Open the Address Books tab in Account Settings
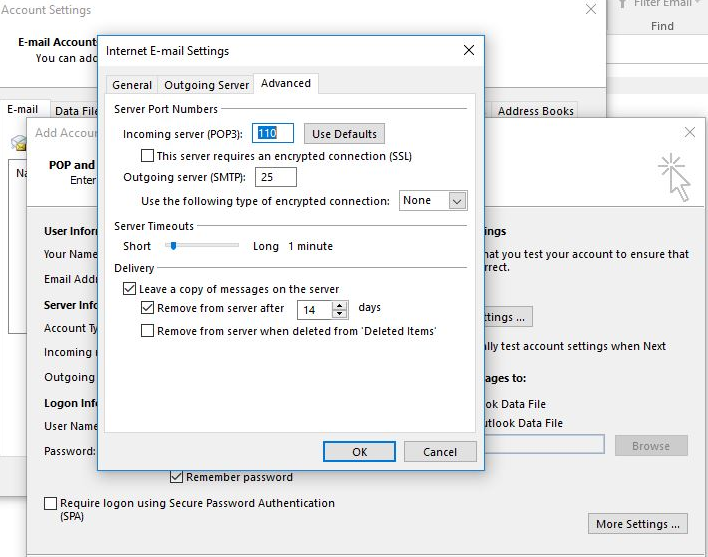Image resolution: width=708 pixels, height=557 pixels. pos(536,111)
